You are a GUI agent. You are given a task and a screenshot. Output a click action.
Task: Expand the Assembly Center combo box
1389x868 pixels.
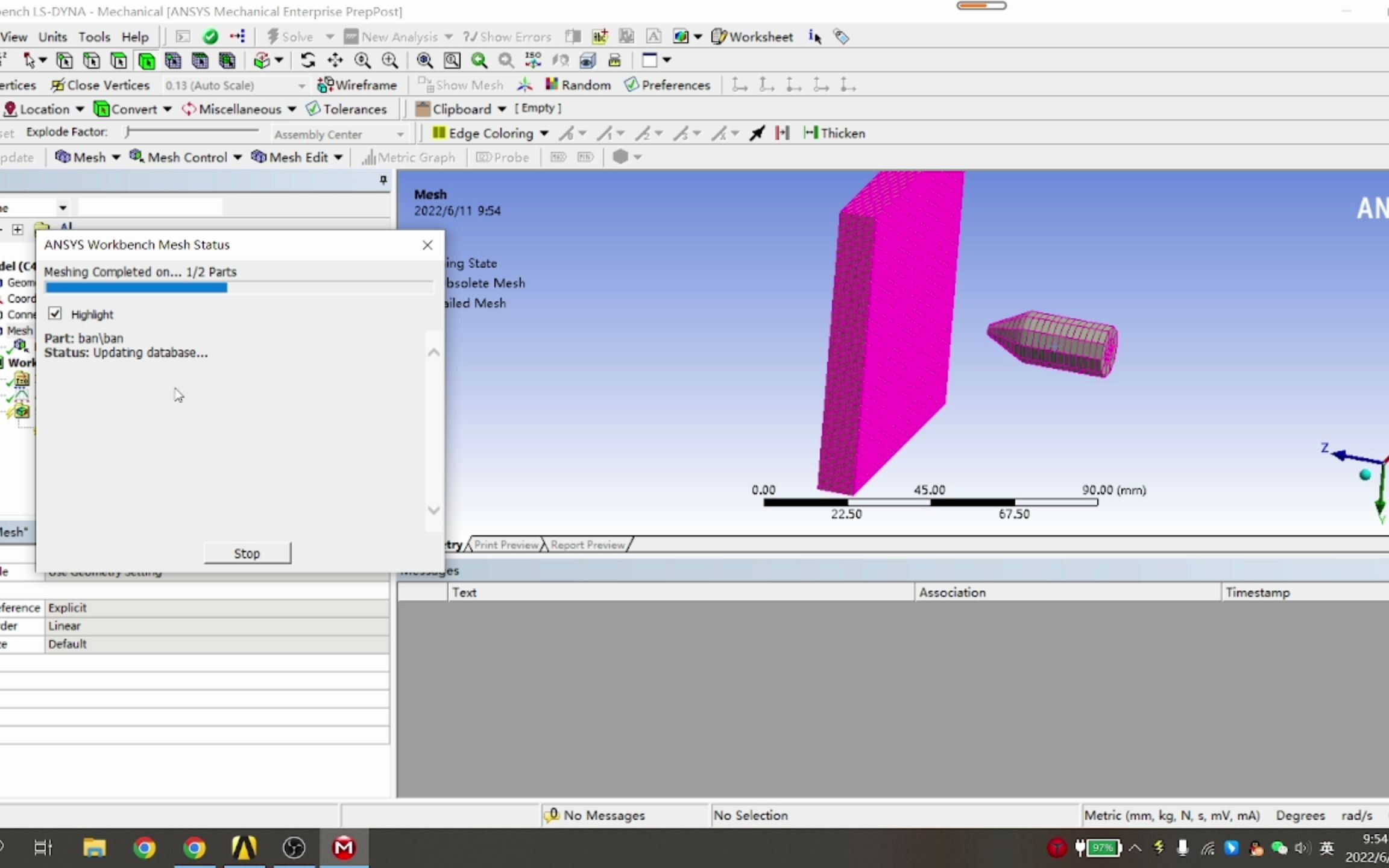click(400, 134)
